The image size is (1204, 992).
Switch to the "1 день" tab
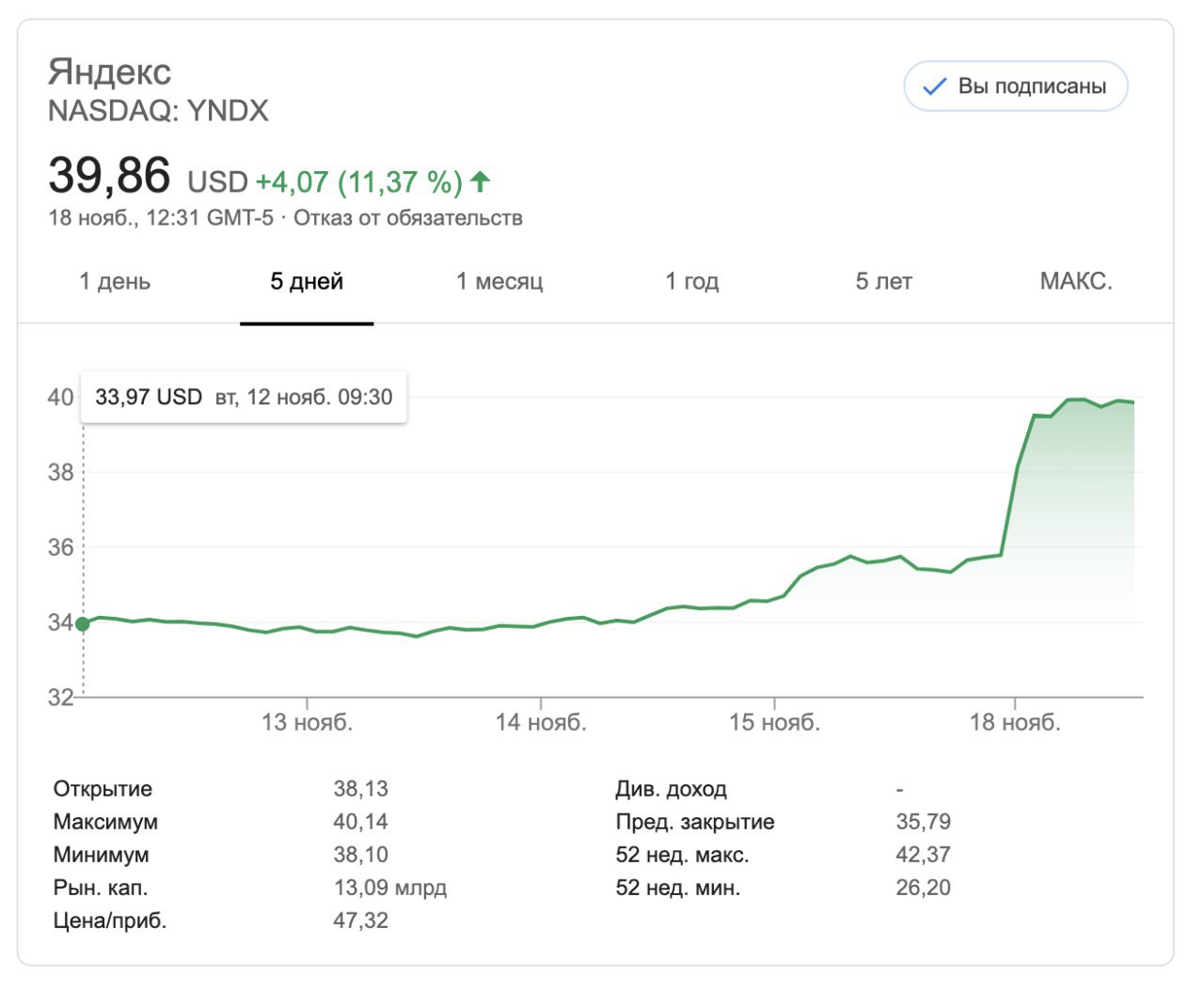point(115,281)
